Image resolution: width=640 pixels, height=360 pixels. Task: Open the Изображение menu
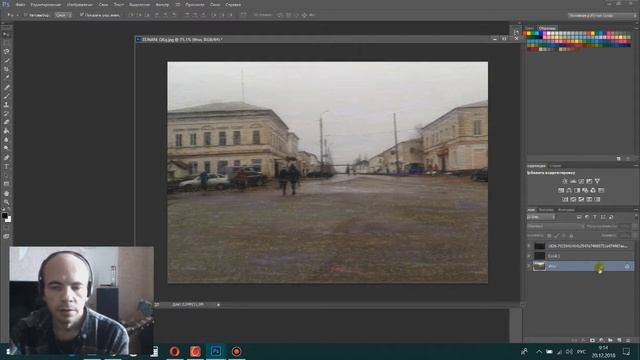pyautogui.click(x=80, y=4)
